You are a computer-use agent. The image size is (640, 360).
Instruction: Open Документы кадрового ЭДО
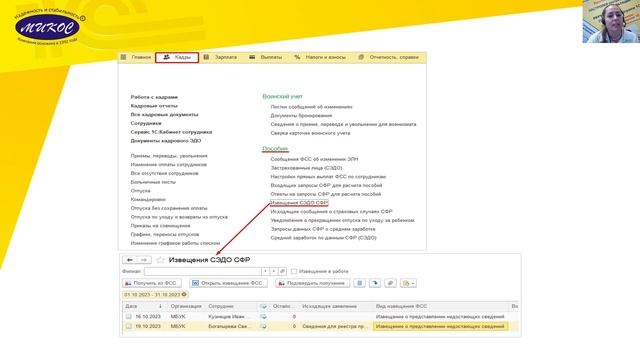166,141
